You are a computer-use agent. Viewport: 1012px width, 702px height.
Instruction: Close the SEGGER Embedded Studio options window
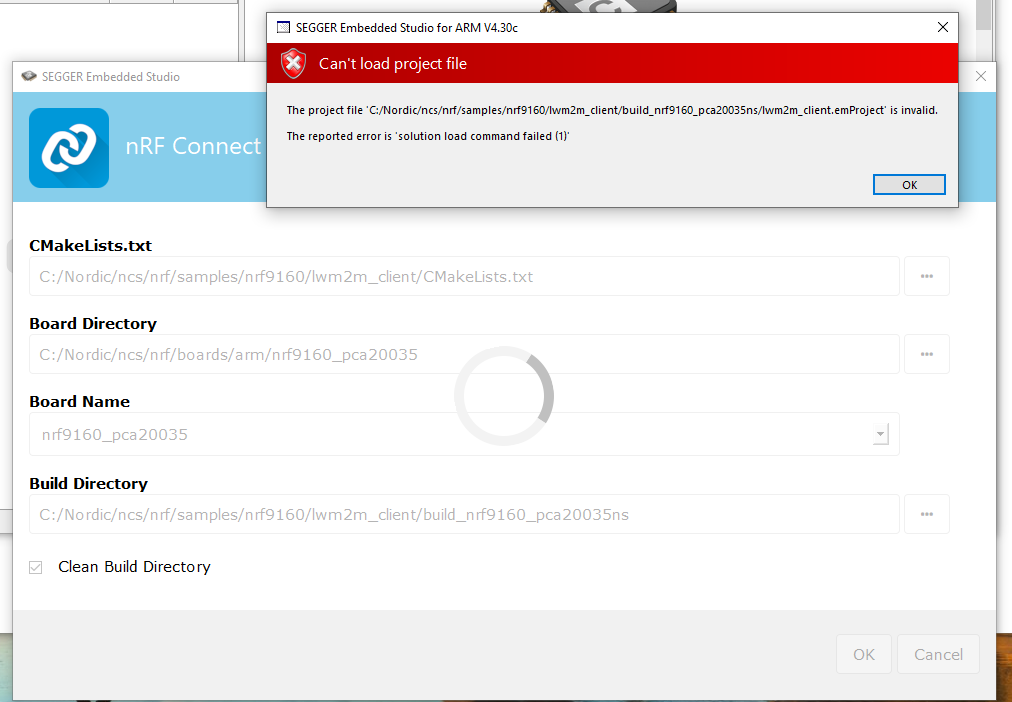pos(980,76)
